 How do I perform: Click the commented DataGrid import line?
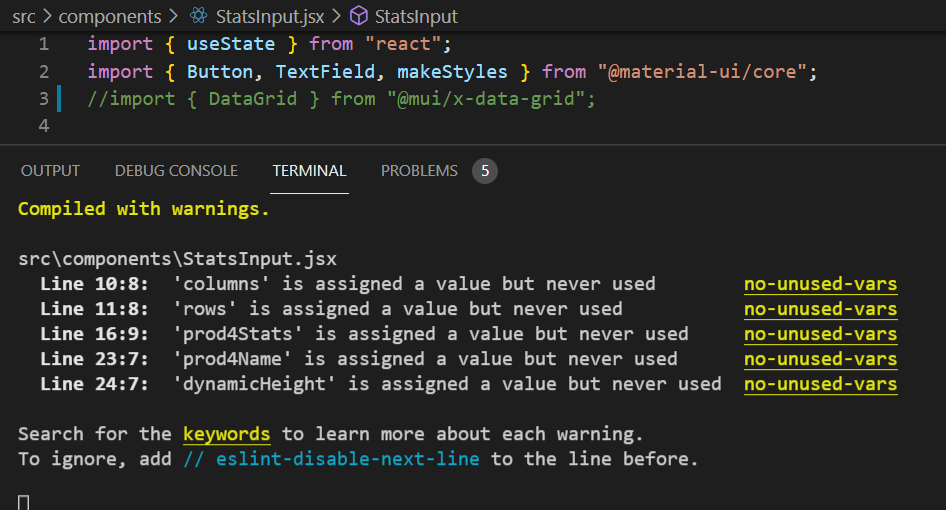341,98
